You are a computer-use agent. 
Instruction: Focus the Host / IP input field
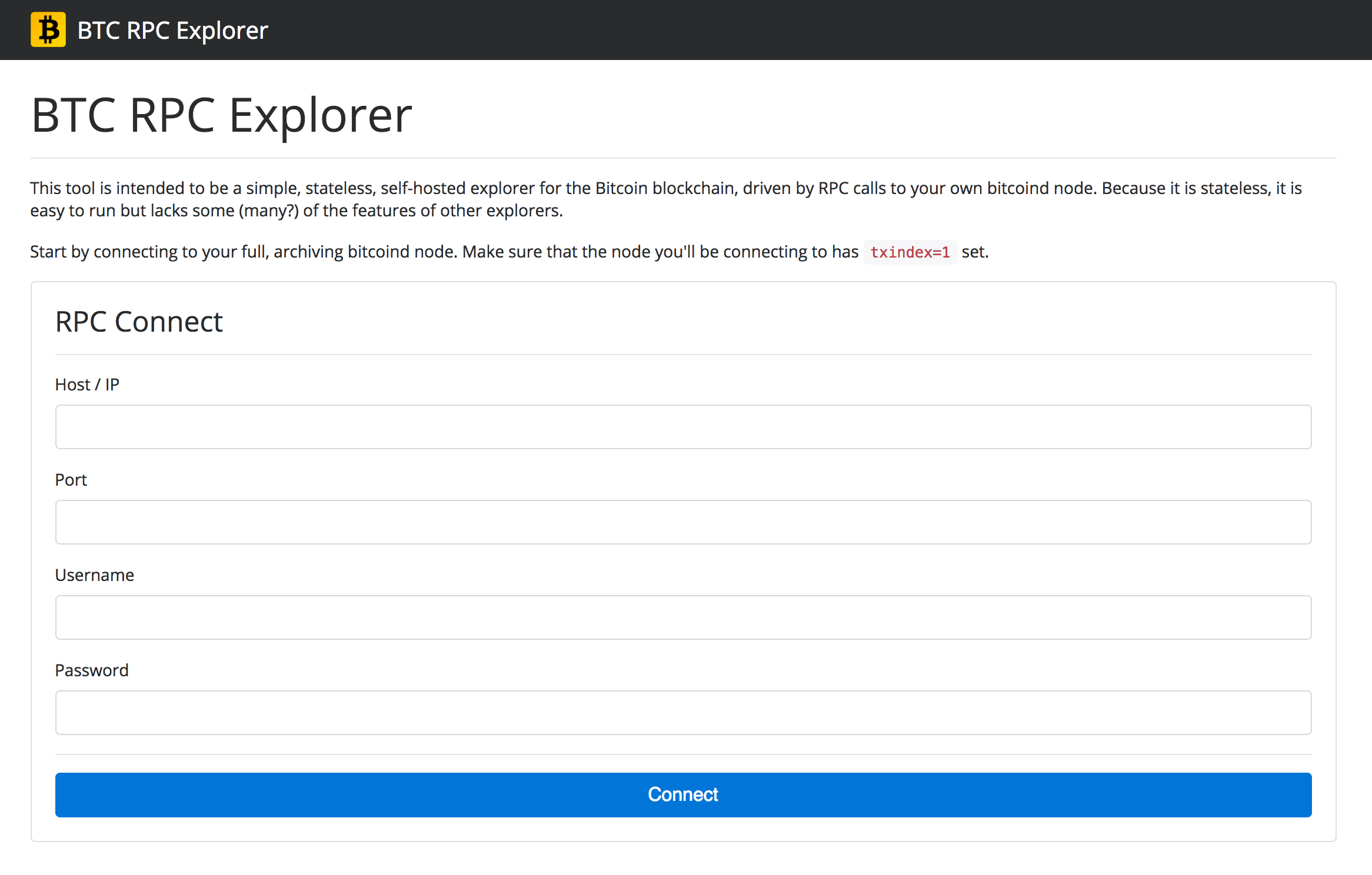pyautogui.click(x=683, y=427)
